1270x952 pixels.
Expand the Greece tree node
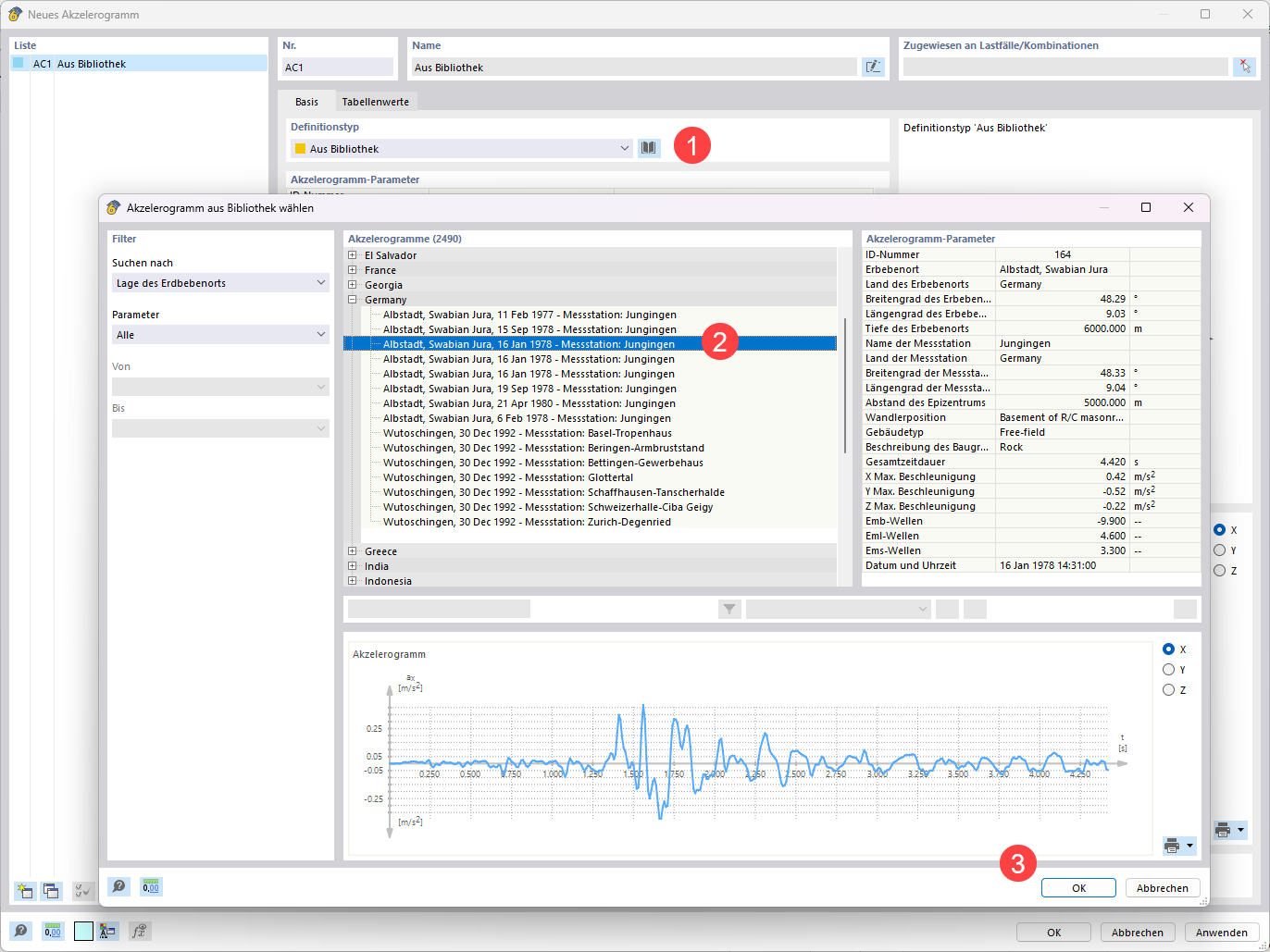[353, 551]
